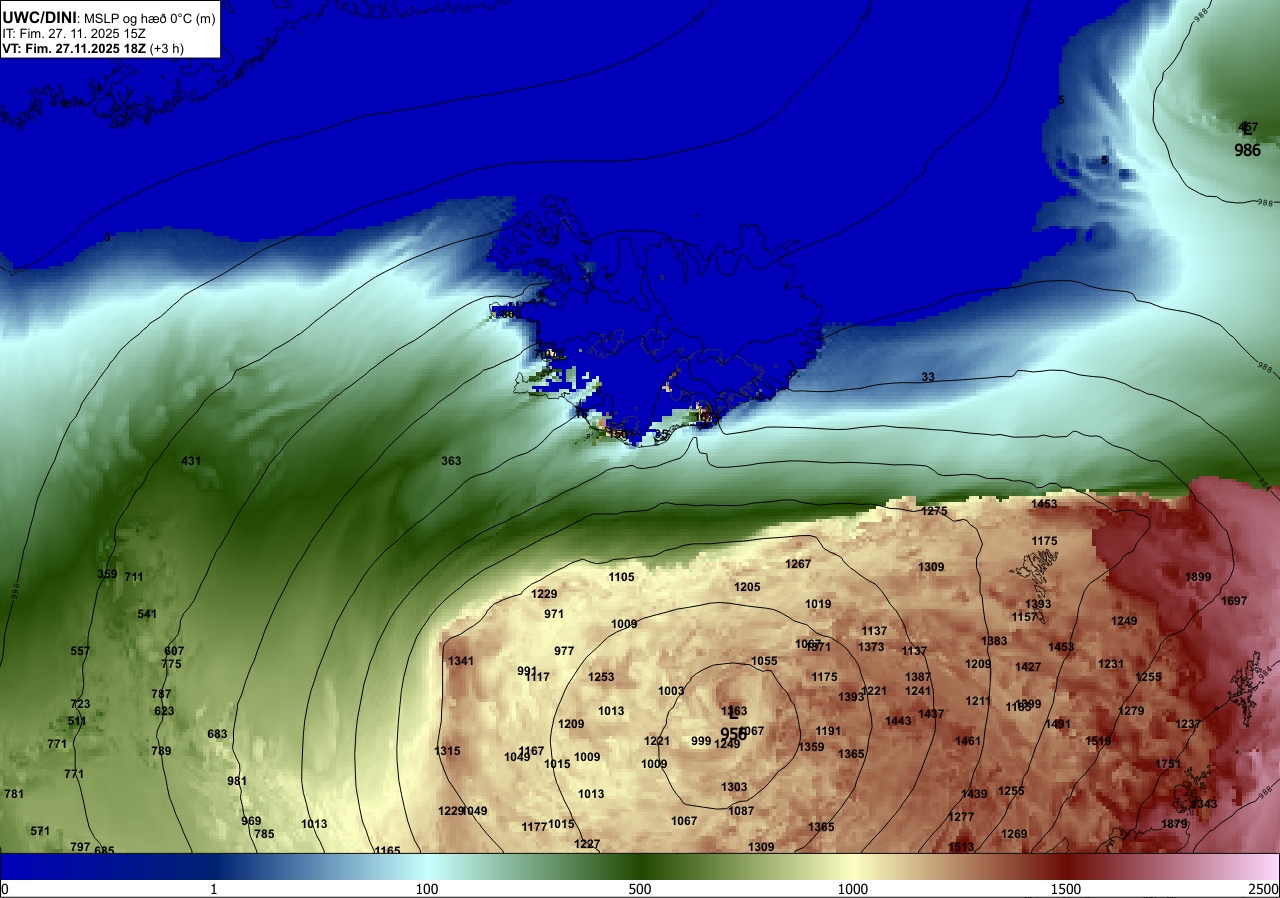1280x898 pixels.
Task: Click the 1165 height value
Action: click(387, 851)
